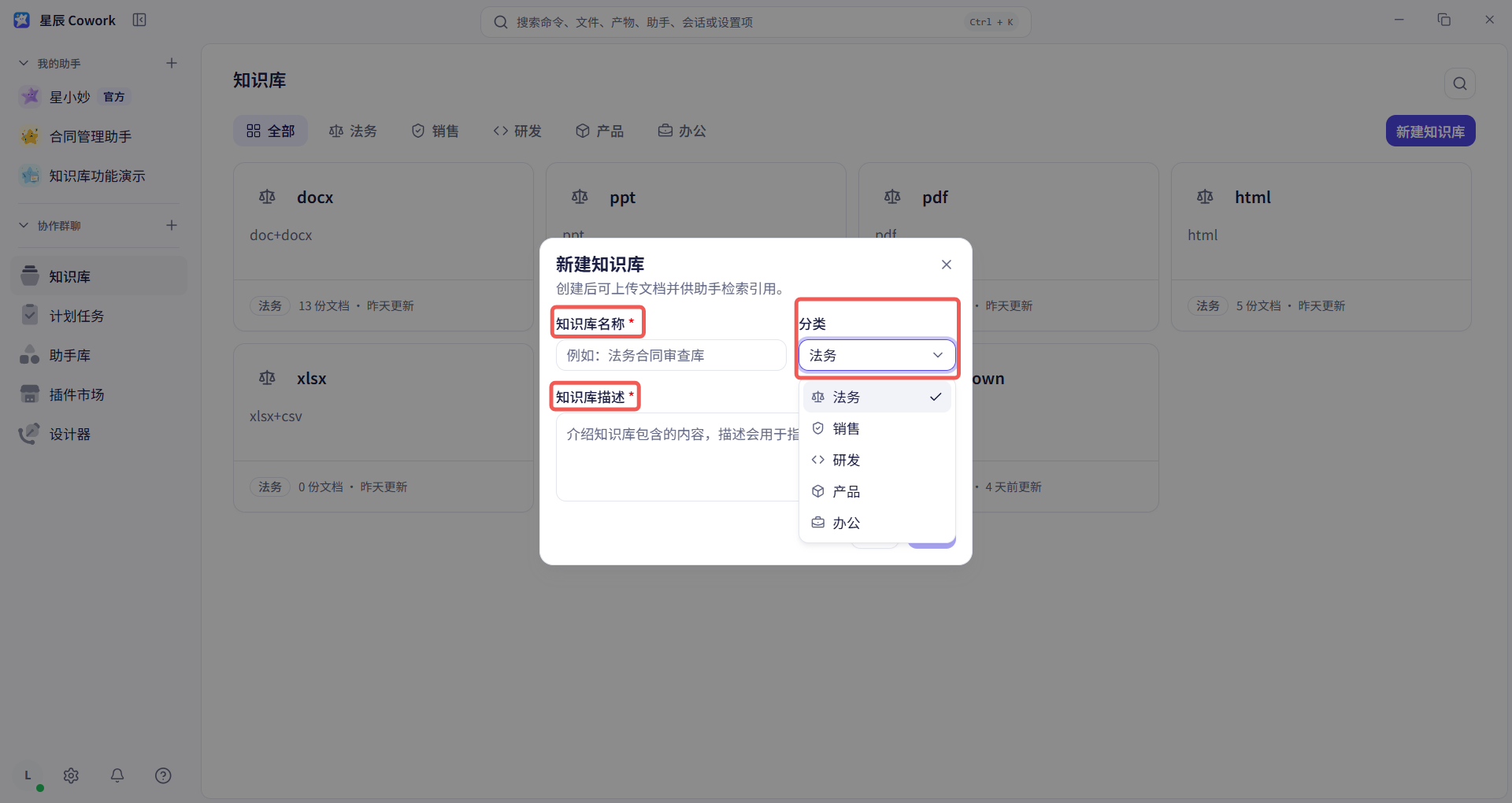Open the xlsx knowledge base card

(x=384, y=427)
